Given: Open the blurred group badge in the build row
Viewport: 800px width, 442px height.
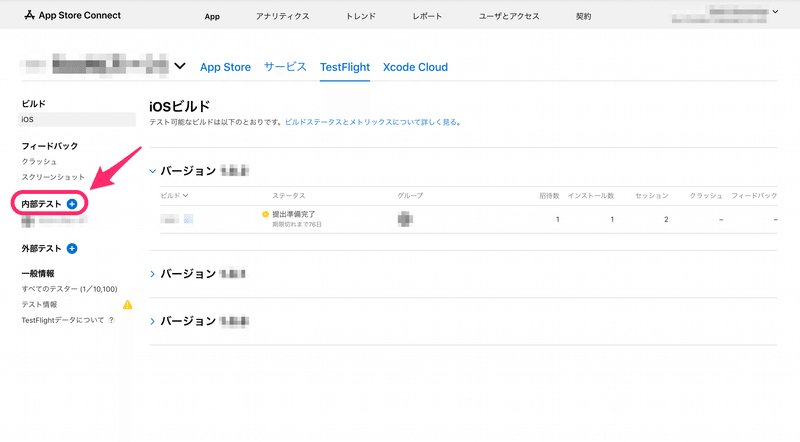Looking at the screenshot, I should pyautogui.click(x=405, y=219).
